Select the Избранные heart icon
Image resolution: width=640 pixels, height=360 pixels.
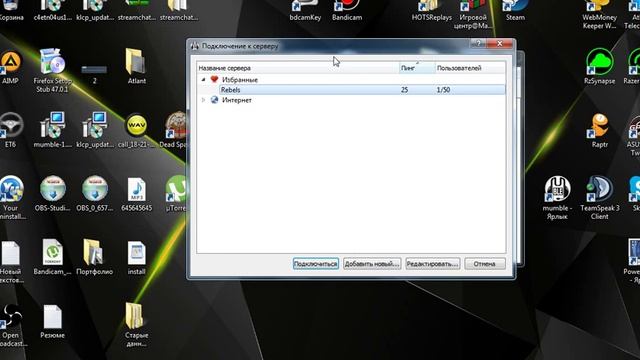click(x=214, y=79)
